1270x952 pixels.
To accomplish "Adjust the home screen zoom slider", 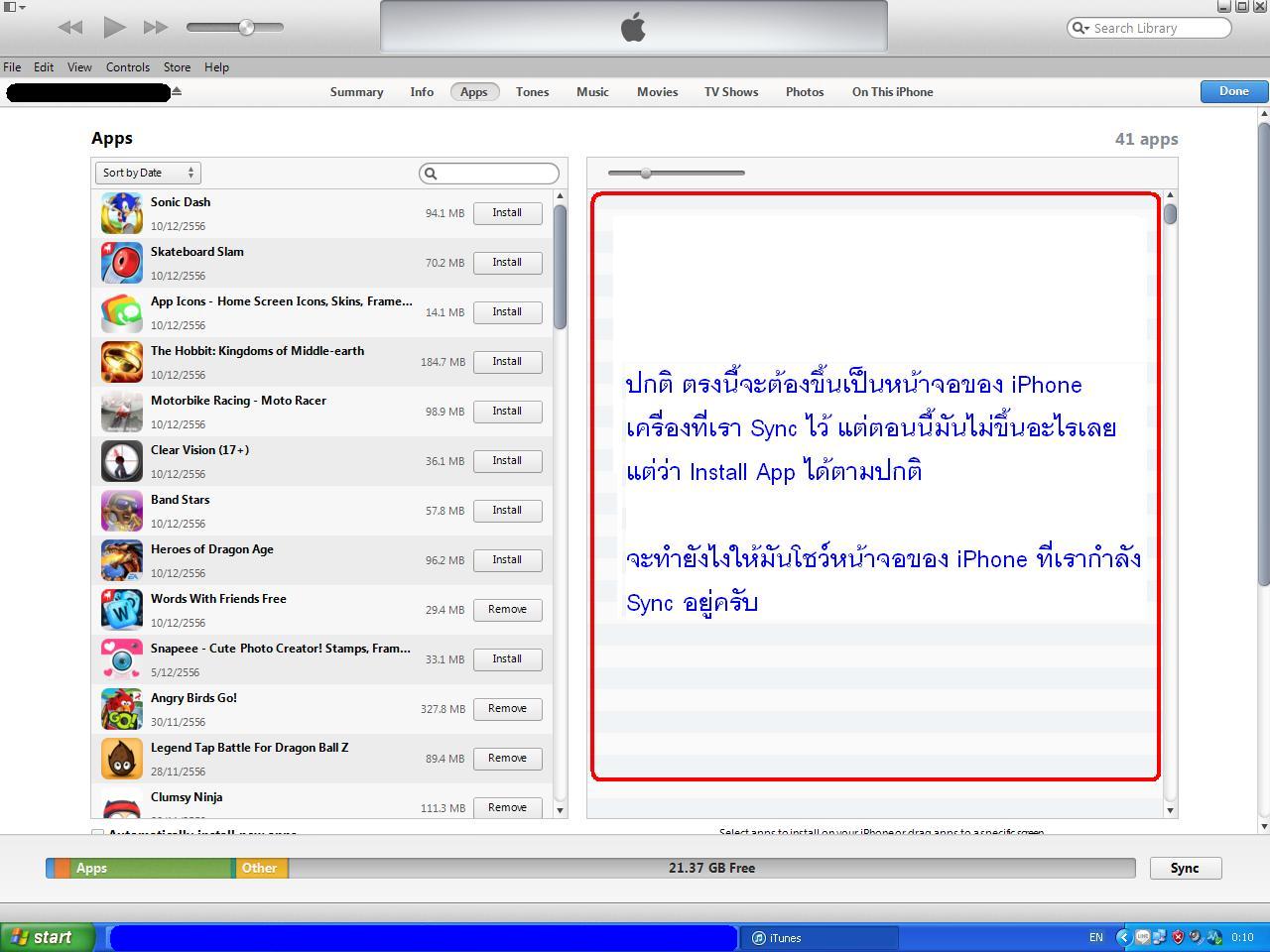I will tap(646, 174).
